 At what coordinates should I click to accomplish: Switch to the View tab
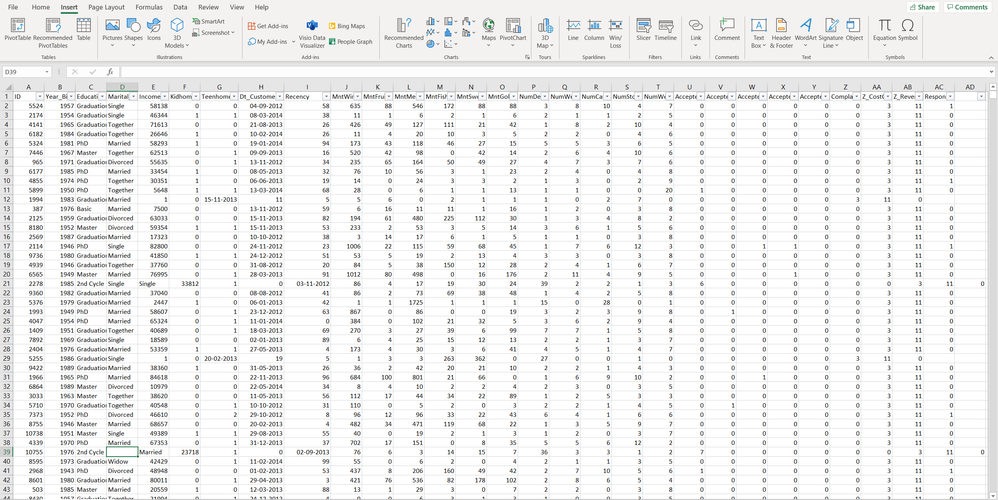(x=237, y=7)
